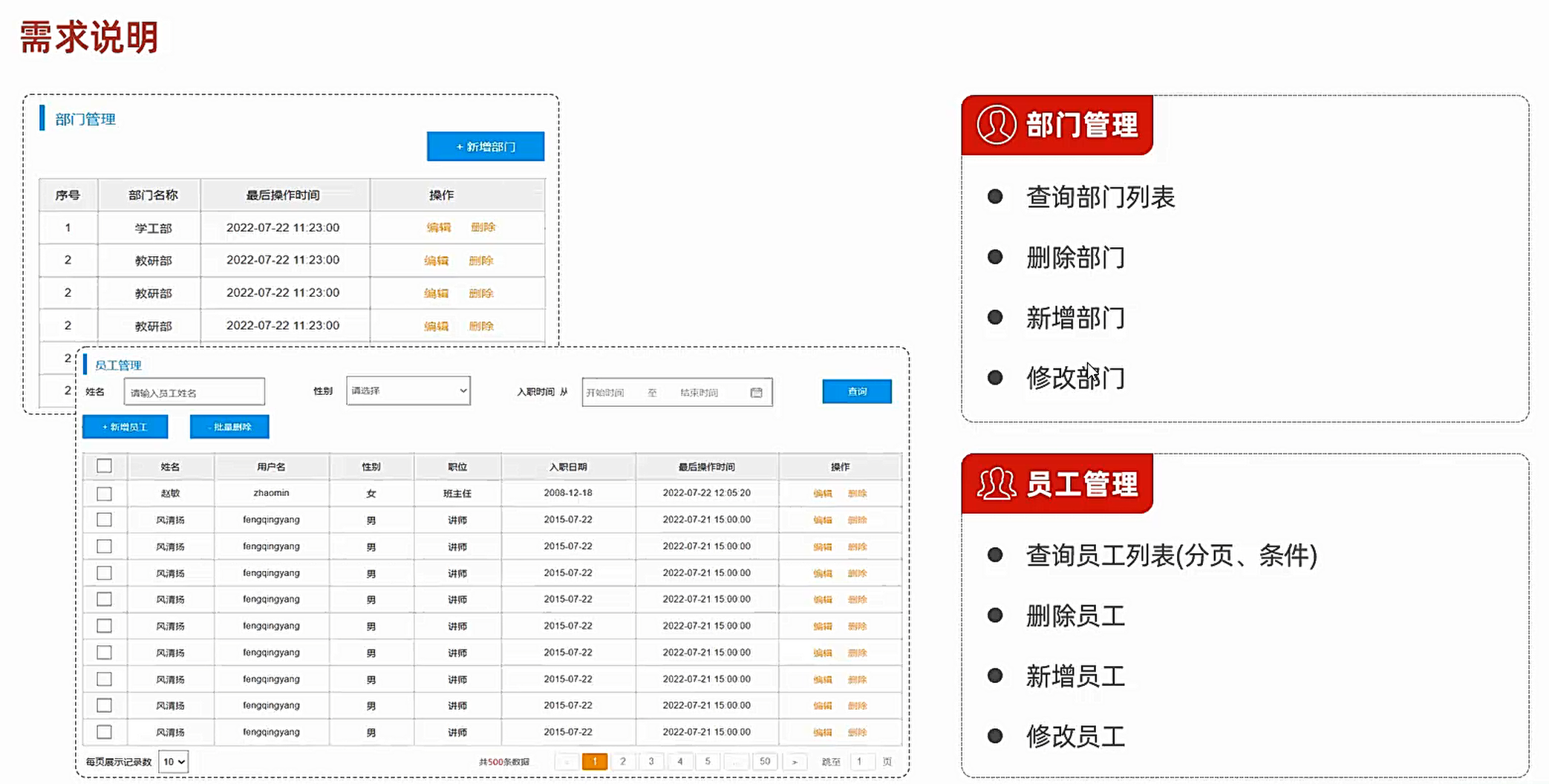Click 删除 link in 学工部 row
1549x784 pixels.
coord(483,227)
